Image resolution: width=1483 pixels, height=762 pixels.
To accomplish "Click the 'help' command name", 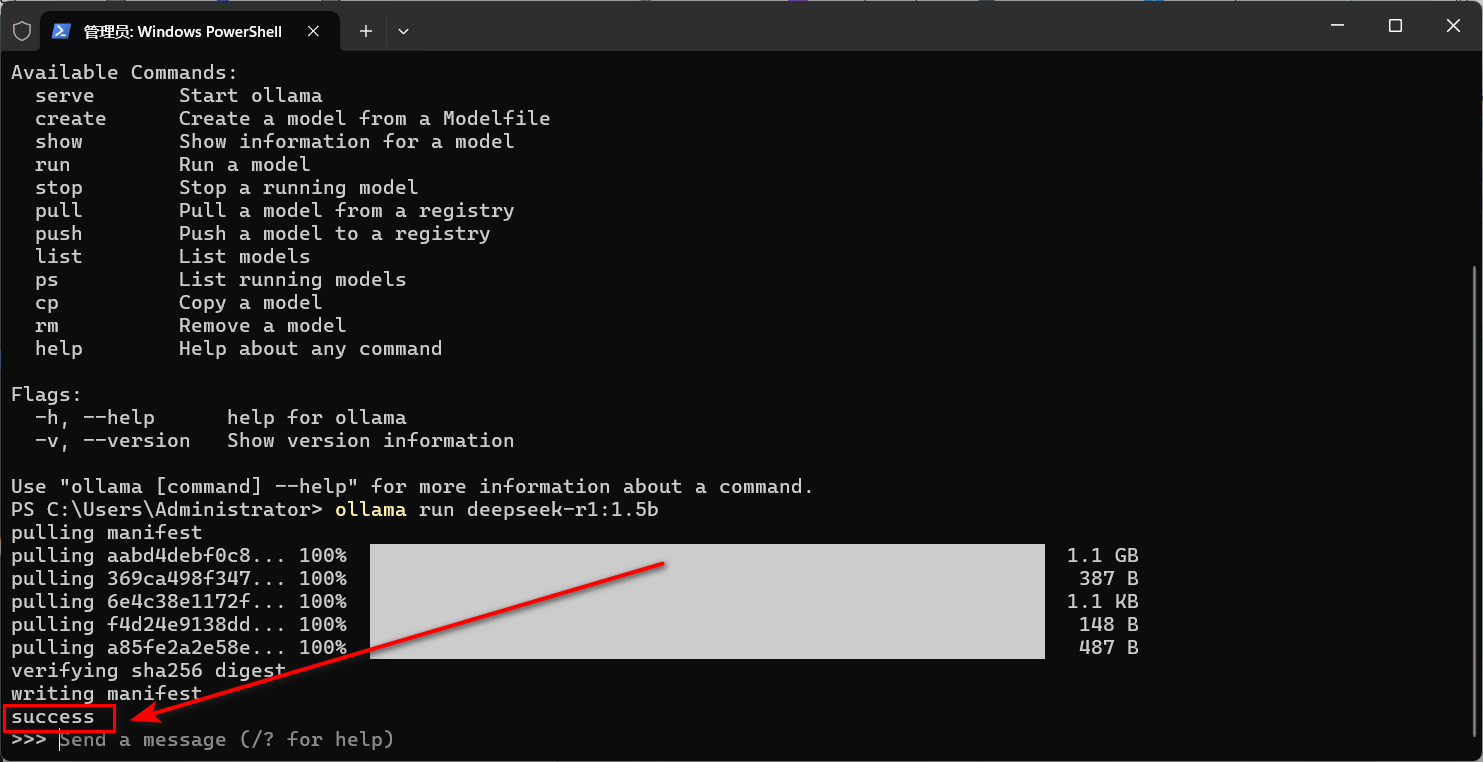I will (59, 349).
